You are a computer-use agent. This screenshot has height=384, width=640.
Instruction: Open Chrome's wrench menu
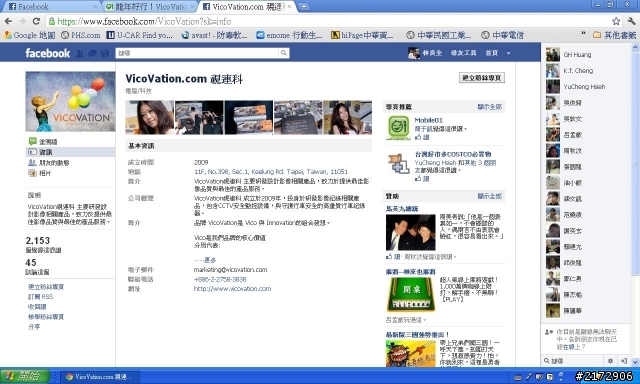631,21
